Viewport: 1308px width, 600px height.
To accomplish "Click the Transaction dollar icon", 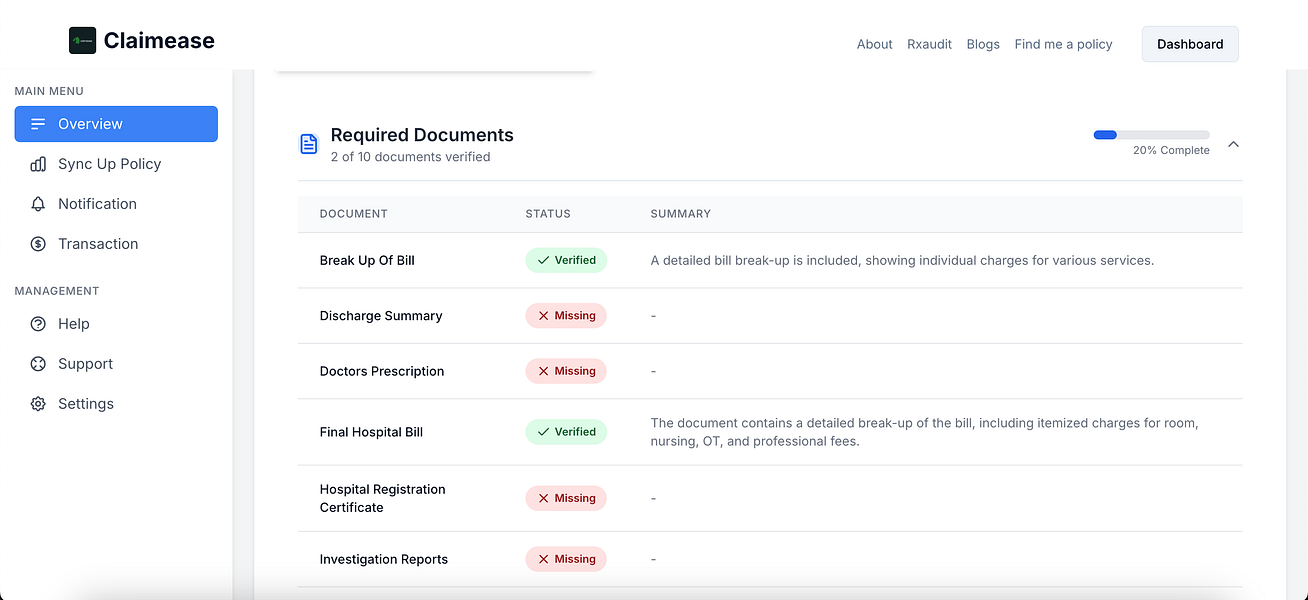I will click(38, 244).
